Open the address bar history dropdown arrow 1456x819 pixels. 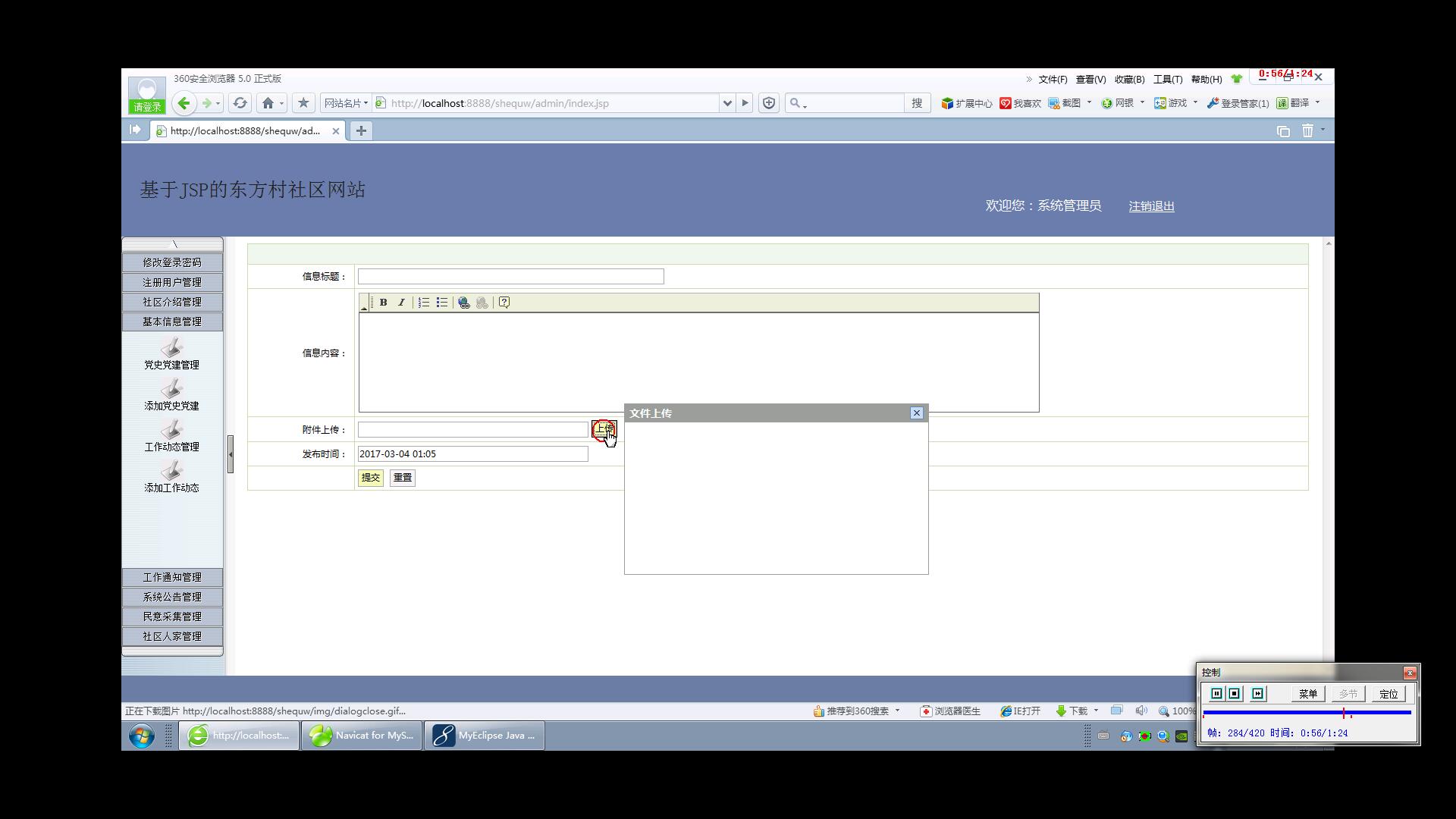[727, 103]
